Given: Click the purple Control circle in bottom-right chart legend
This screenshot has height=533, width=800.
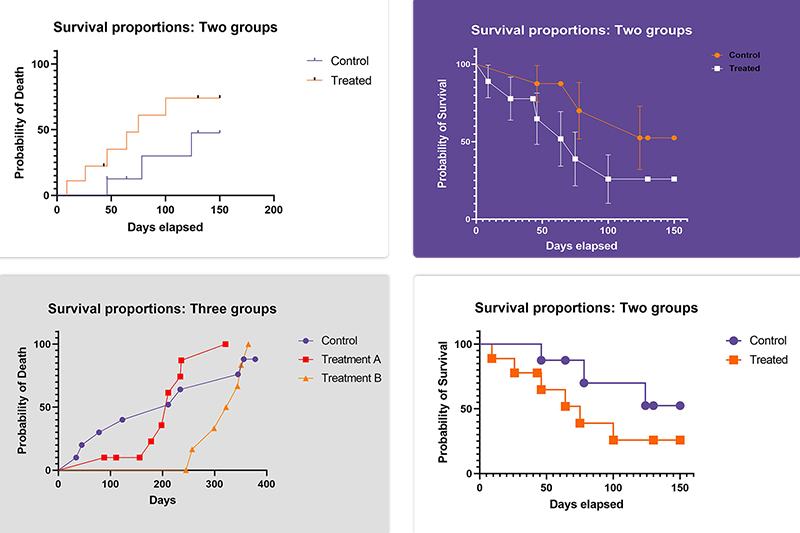Looking at the screenshot, I should click(x=733, y=340).
